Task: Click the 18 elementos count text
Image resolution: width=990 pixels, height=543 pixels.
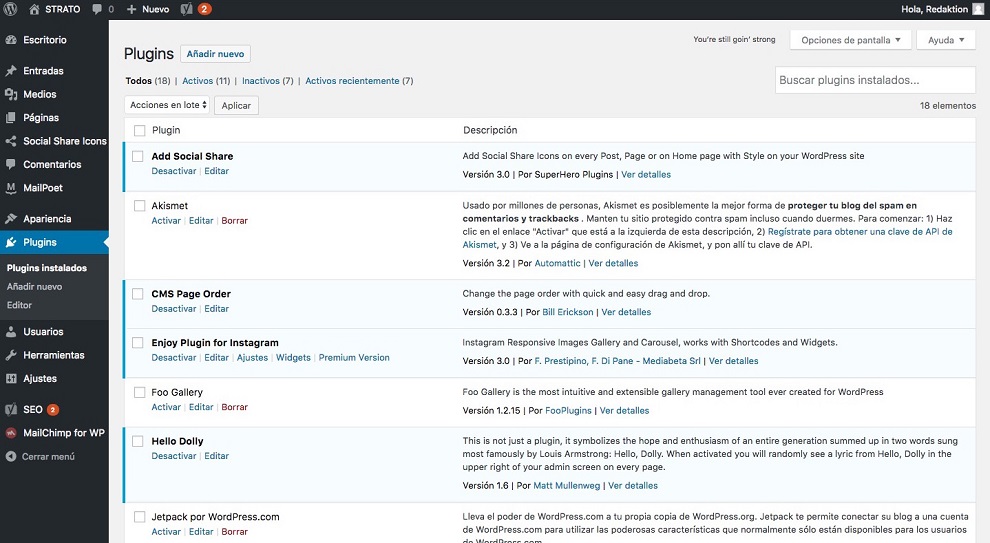Action: [948, 105]
